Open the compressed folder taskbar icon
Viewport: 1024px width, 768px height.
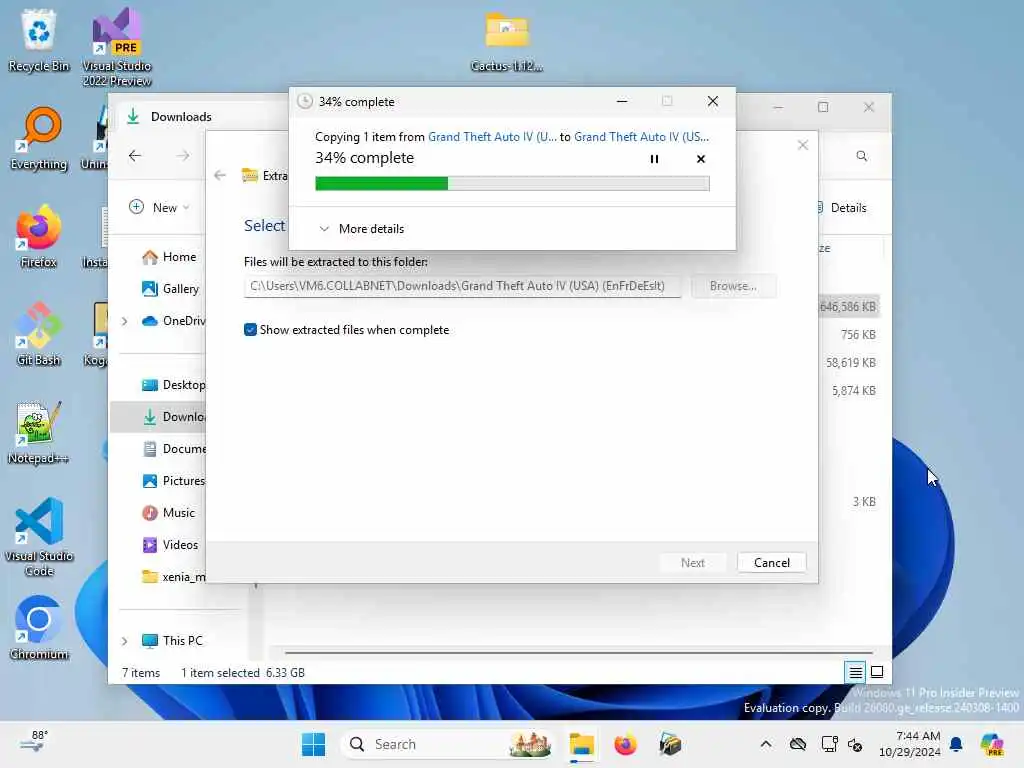pos(670,744)
